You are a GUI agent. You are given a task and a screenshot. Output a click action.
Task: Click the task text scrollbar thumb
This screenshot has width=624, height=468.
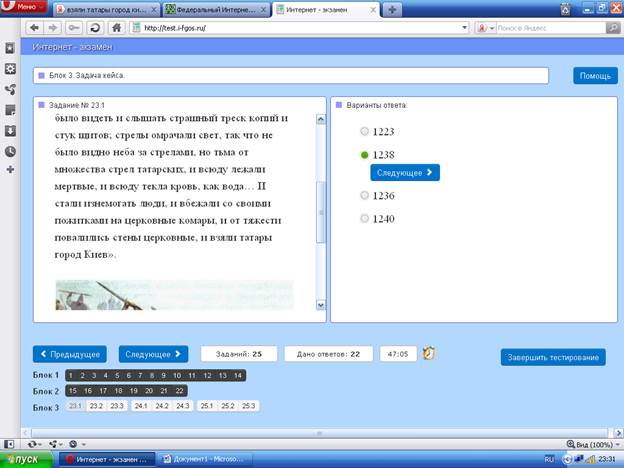click(x=321, y=212)
